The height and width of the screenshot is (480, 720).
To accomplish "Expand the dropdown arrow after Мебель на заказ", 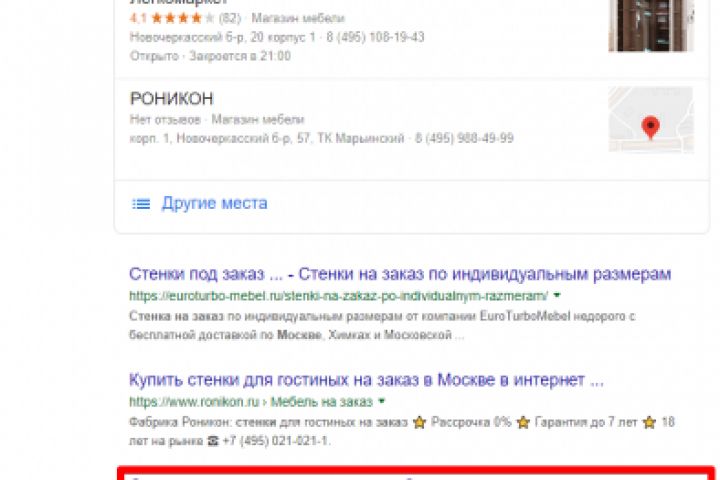I will (381, 401).
